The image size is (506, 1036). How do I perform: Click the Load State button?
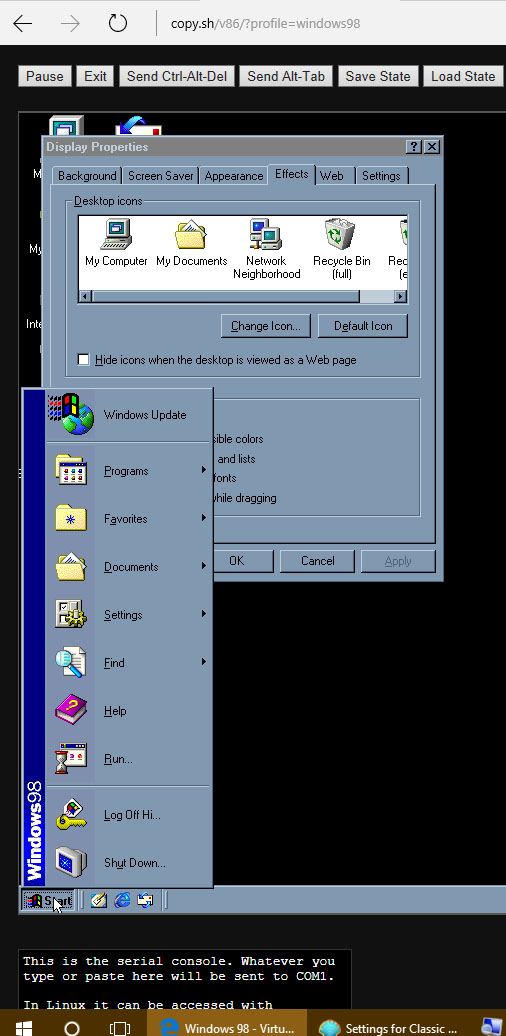point(463,76)
